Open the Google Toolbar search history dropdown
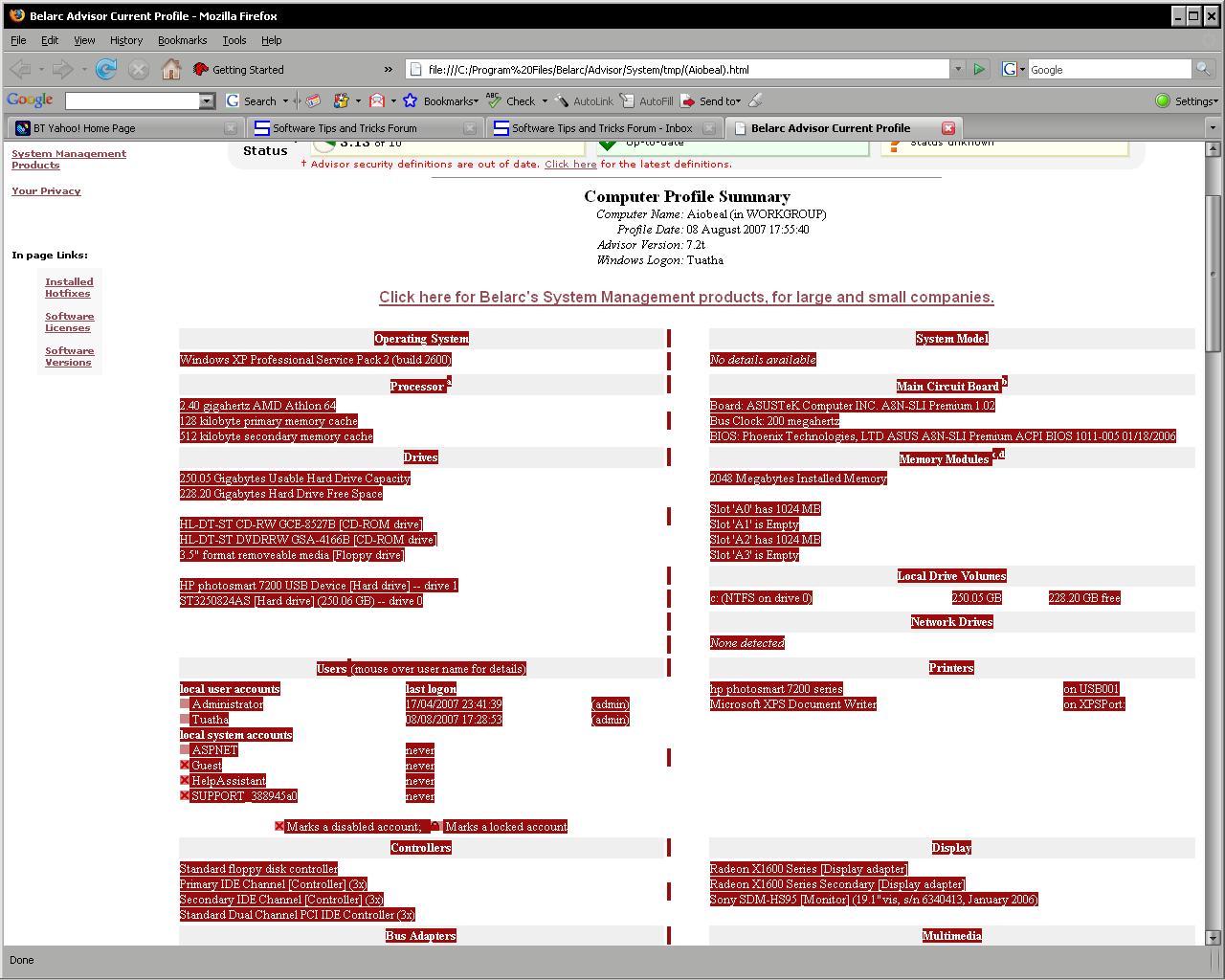This screenshot has width=1225, height=980. coord(207,100)
